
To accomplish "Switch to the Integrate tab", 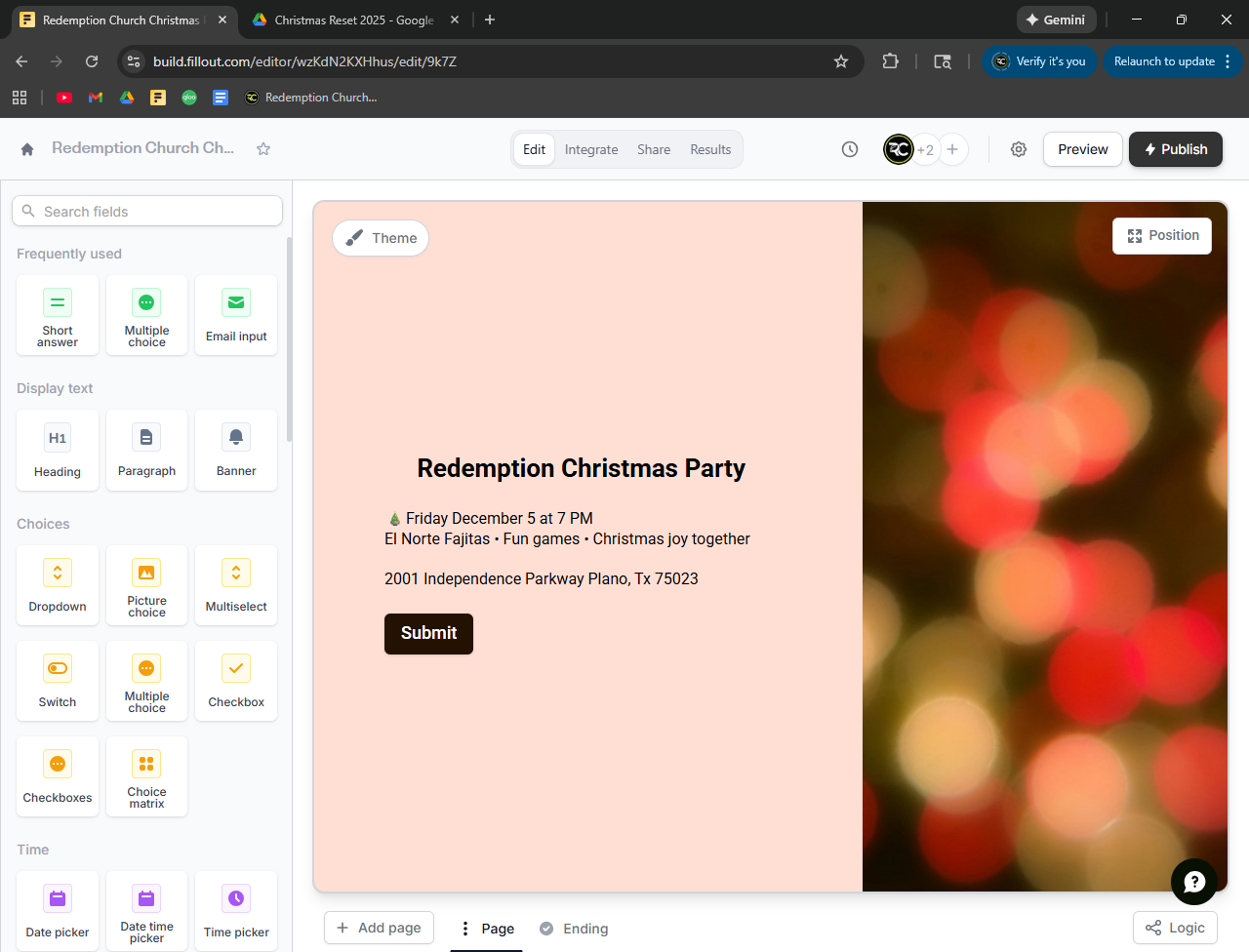I will tap(591, 149).
